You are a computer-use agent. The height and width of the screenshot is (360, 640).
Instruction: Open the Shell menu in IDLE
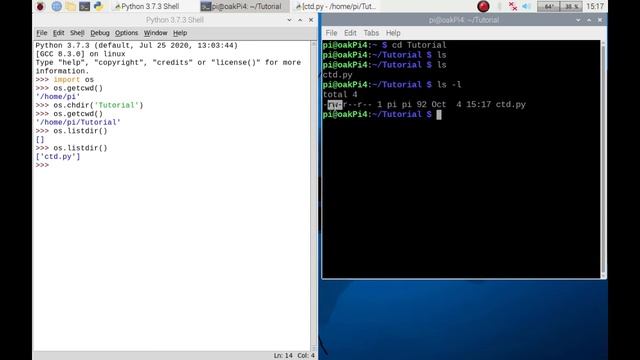click(77, 33)
